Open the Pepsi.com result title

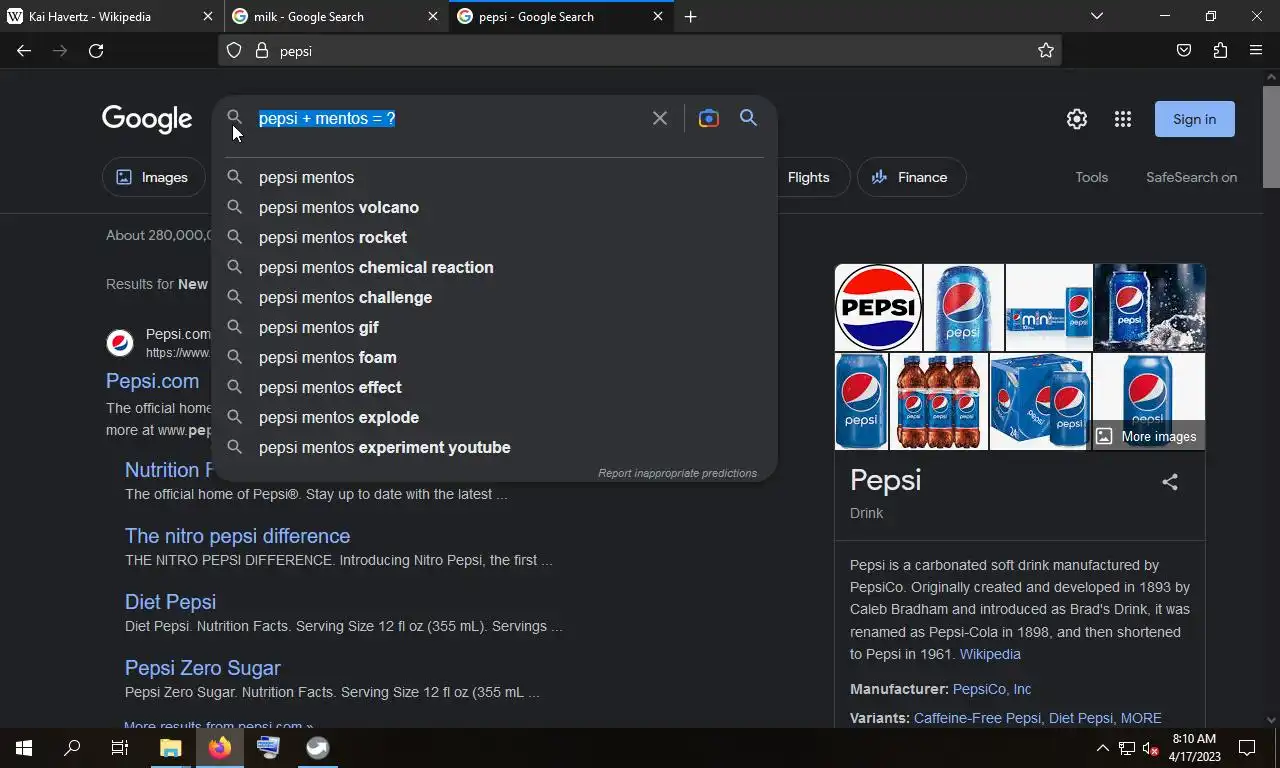(x=152, y=381)
